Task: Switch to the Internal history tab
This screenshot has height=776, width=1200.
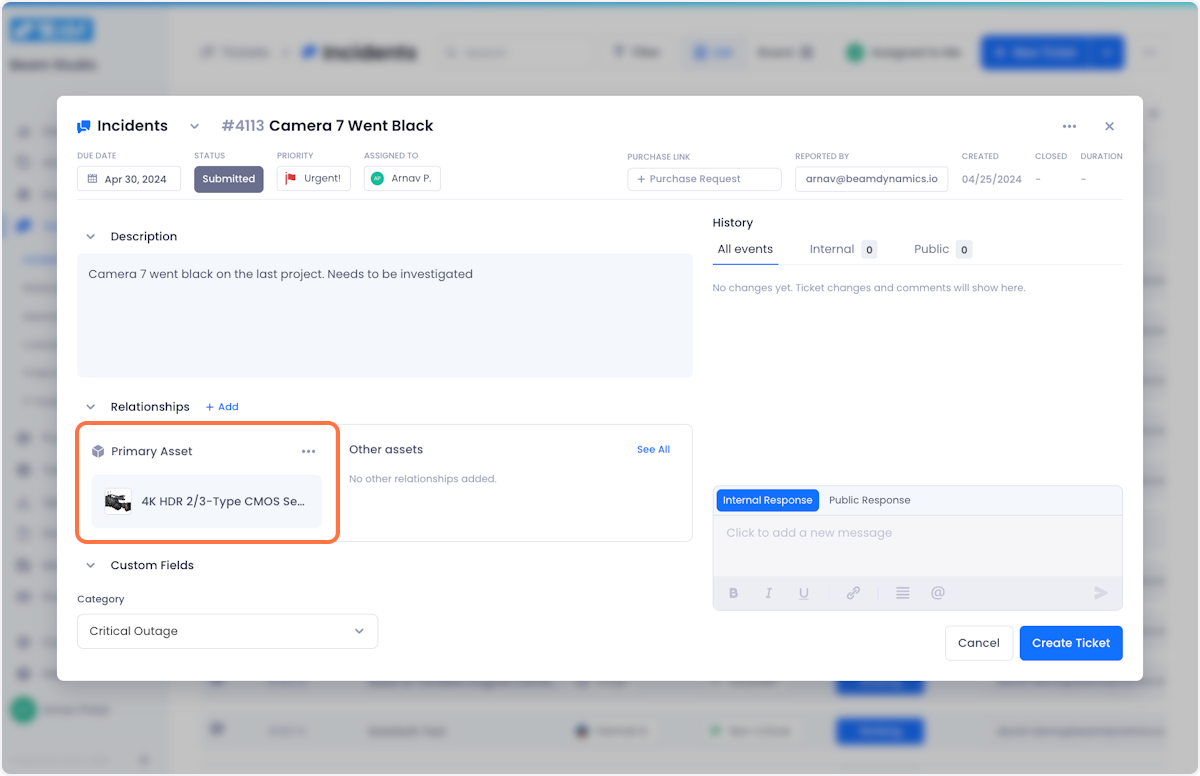Action: click(843, 249)
